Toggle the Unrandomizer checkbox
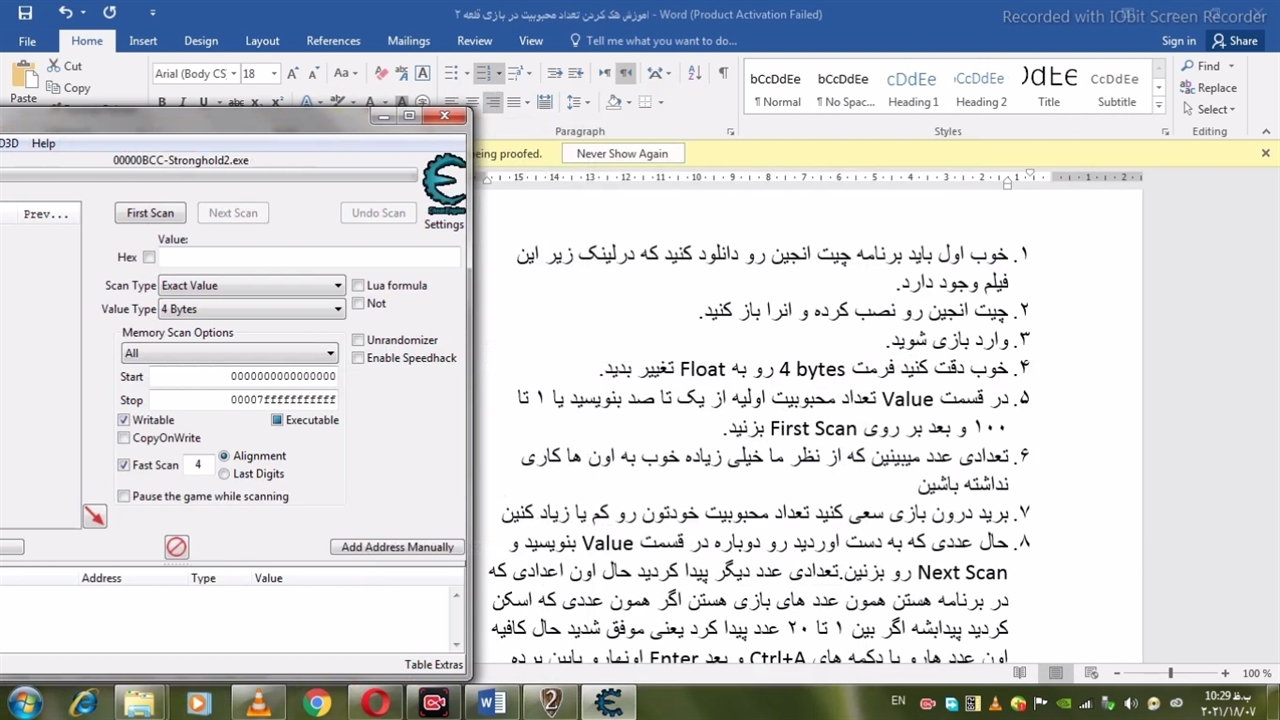The width and height of the screenshot is (1280, 720). pyautogui.click(x=358, y=340)
